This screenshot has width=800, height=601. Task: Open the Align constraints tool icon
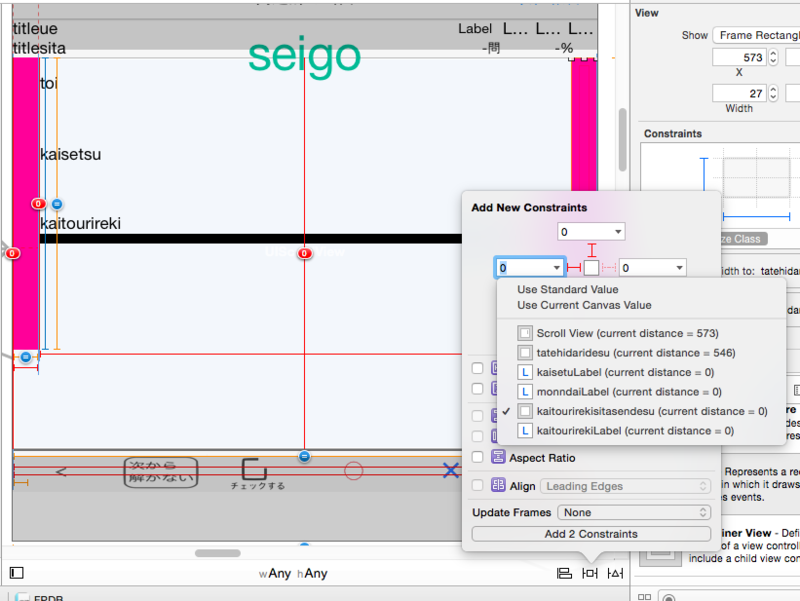coord(564,573)
